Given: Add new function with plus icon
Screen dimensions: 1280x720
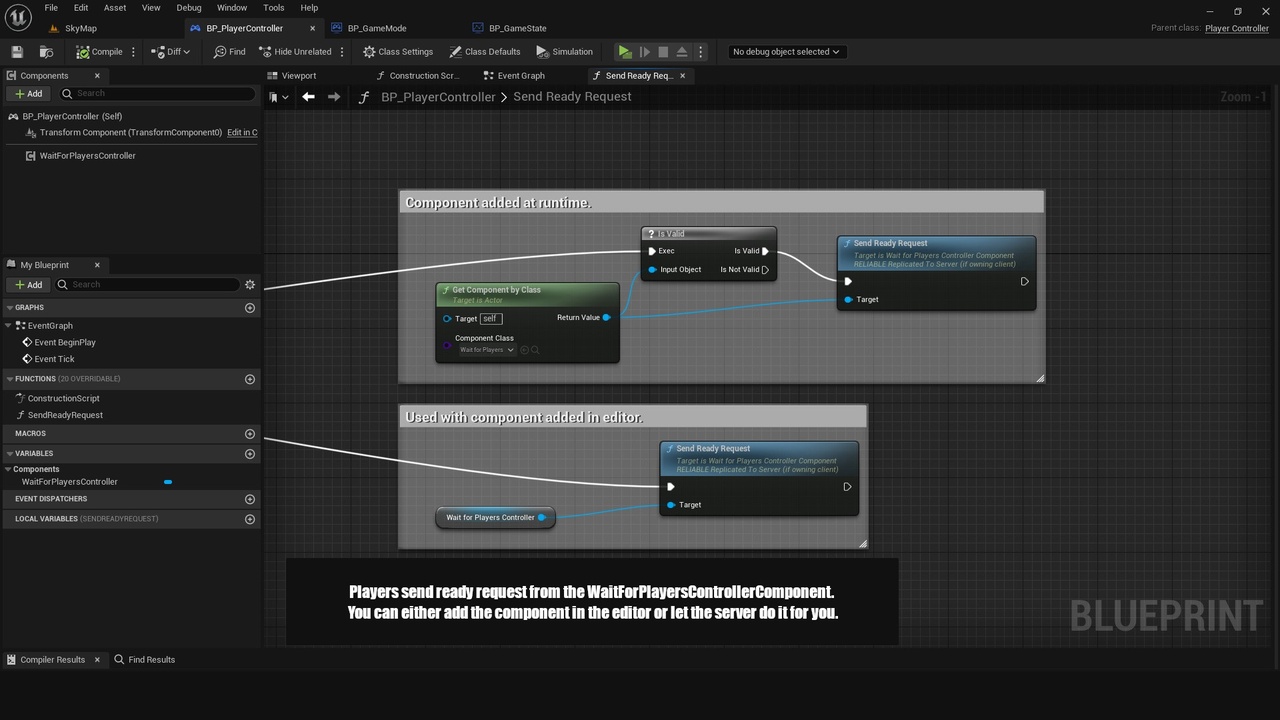Looking at the screenshot, I should [250, 379].
